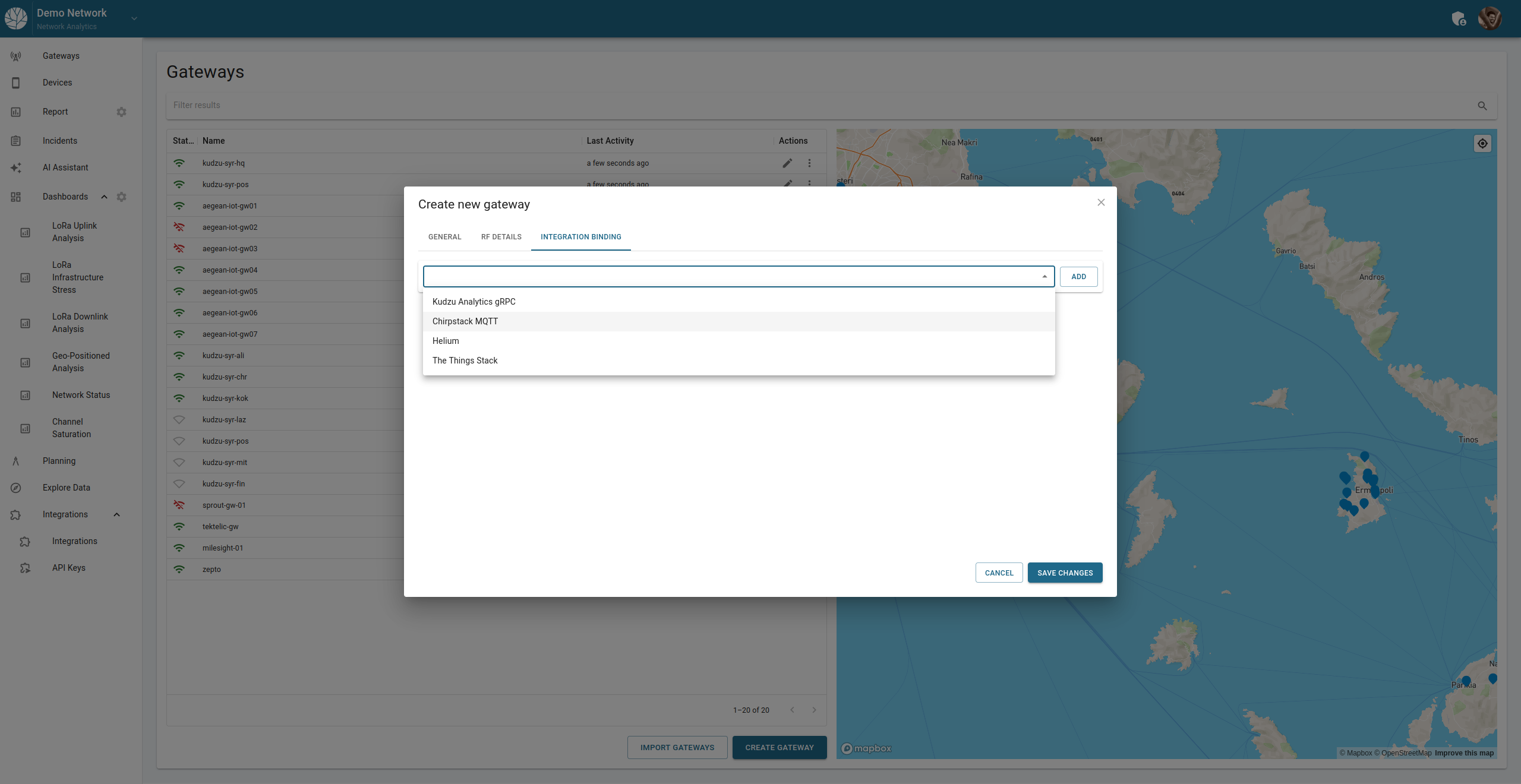
Task: Open user avatar in top bar
Action: click(1490, 18)
